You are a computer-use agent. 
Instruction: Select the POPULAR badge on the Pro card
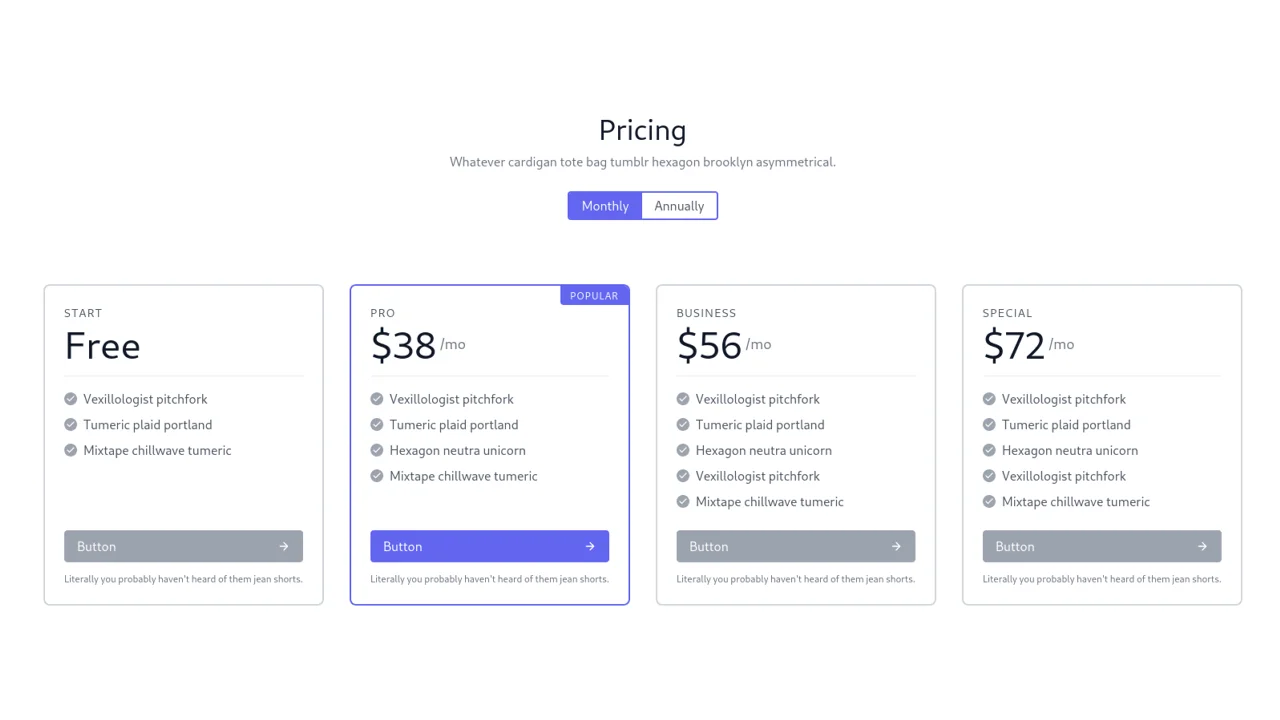click(594, 295)
